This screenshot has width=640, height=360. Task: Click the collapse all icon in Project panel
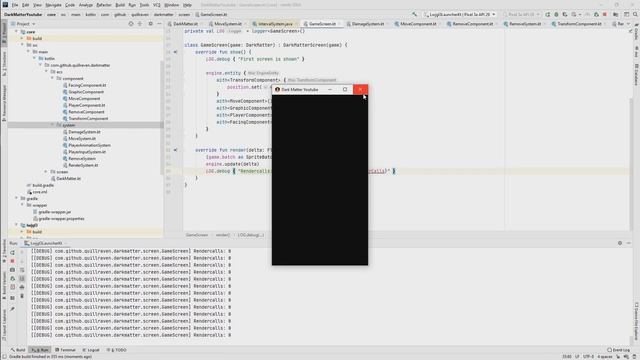point(140,24)
